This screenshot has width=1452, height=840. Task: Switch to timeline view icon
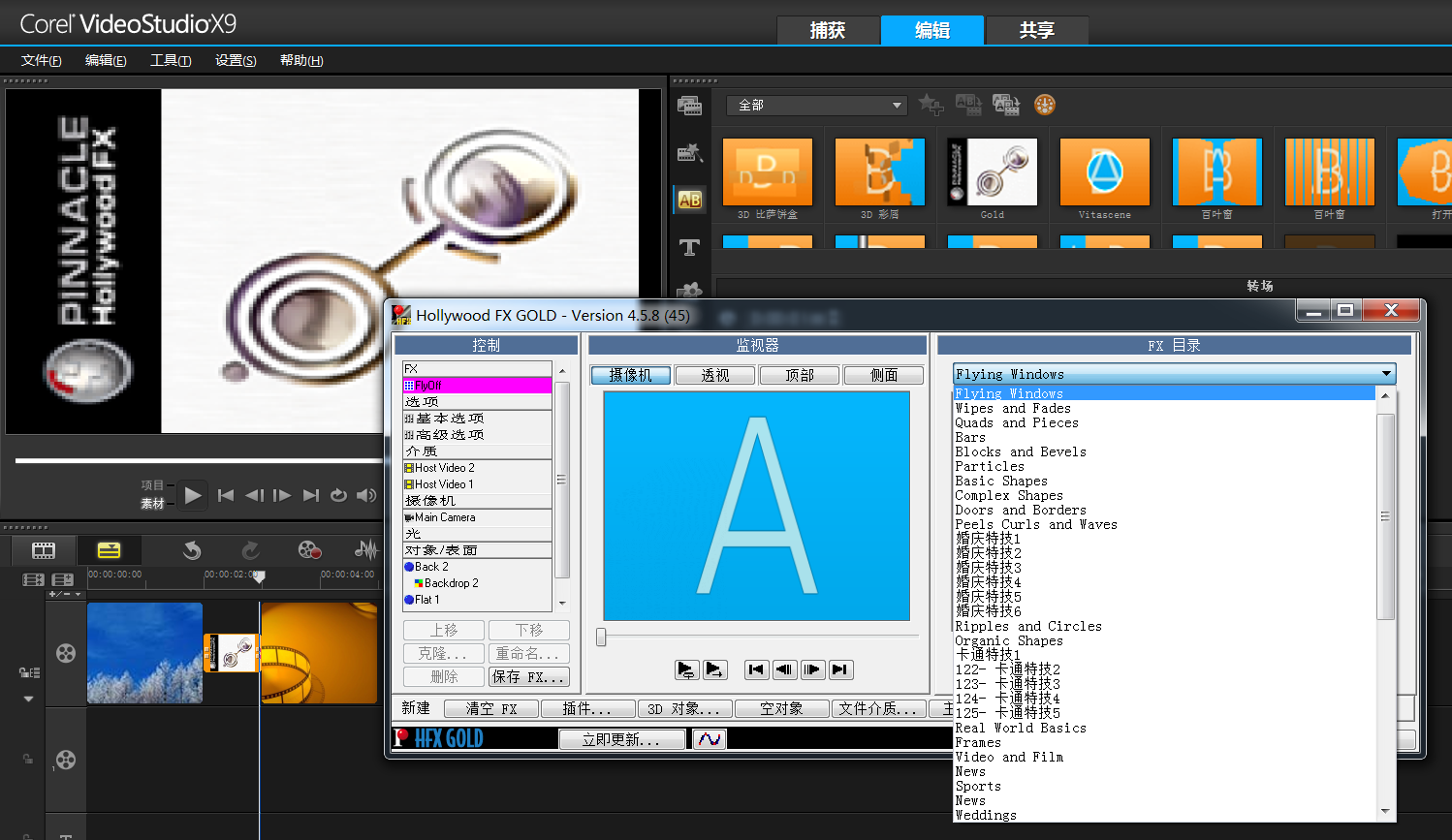coord(110,550)
